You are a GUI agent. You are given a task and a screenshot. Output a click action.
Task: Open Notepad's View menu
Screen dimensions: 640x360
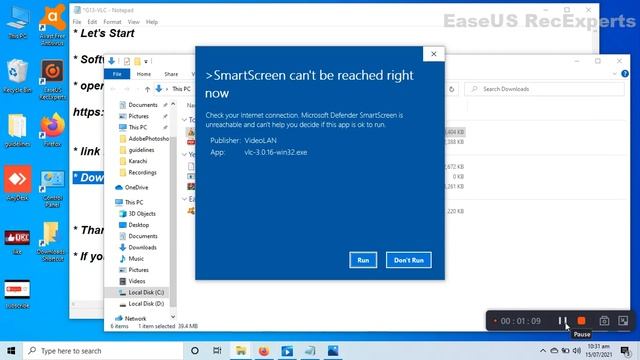[x=133, y=22]
